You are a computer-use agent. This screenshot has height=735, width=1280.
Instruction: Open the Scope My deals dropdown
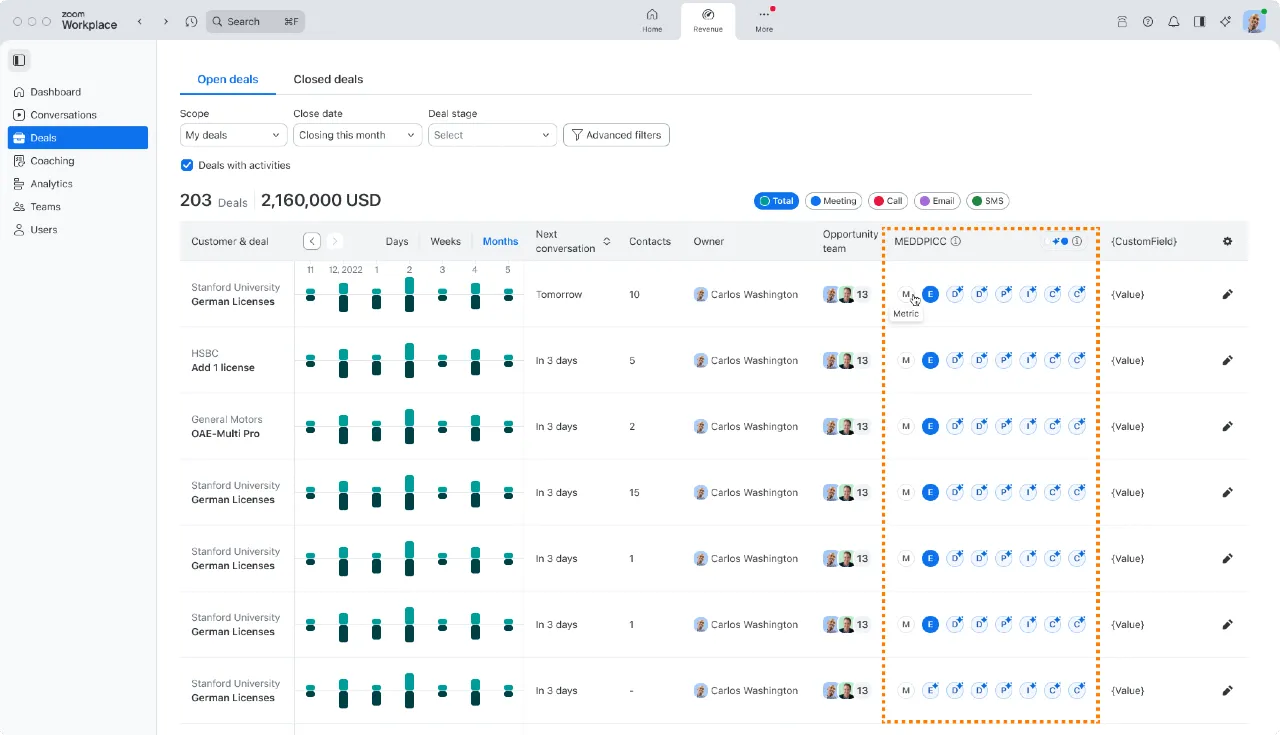[x=234, y=135]
